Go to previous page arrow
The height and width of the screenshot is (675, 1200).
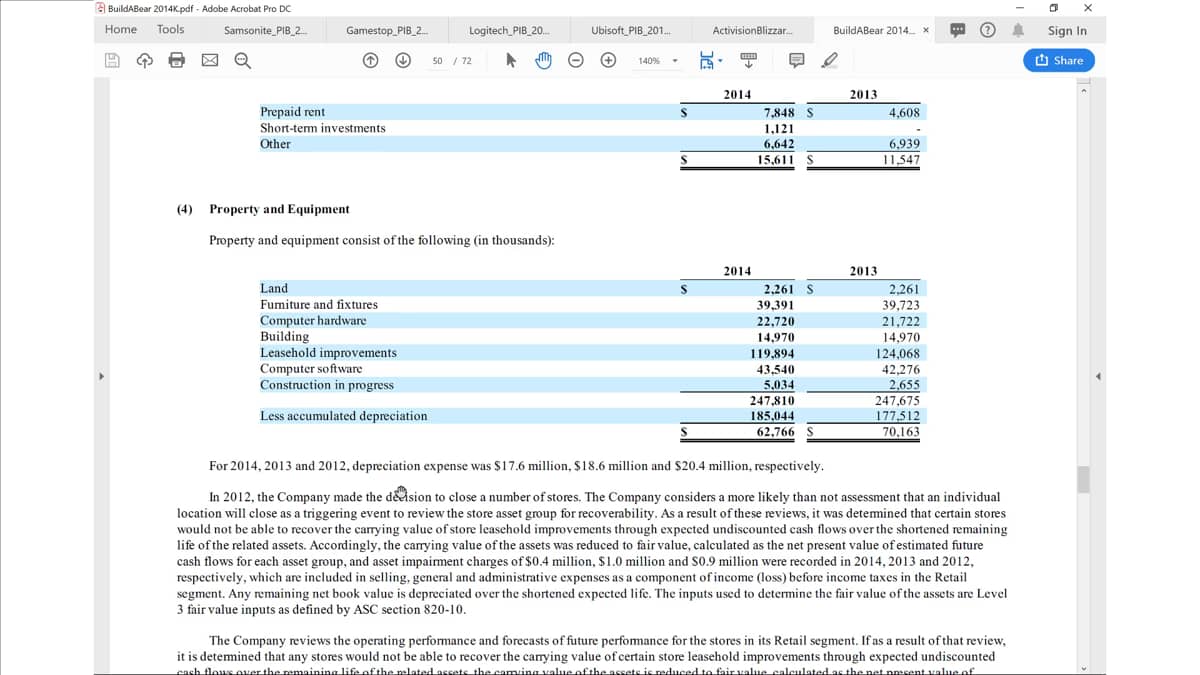[370, 61]
